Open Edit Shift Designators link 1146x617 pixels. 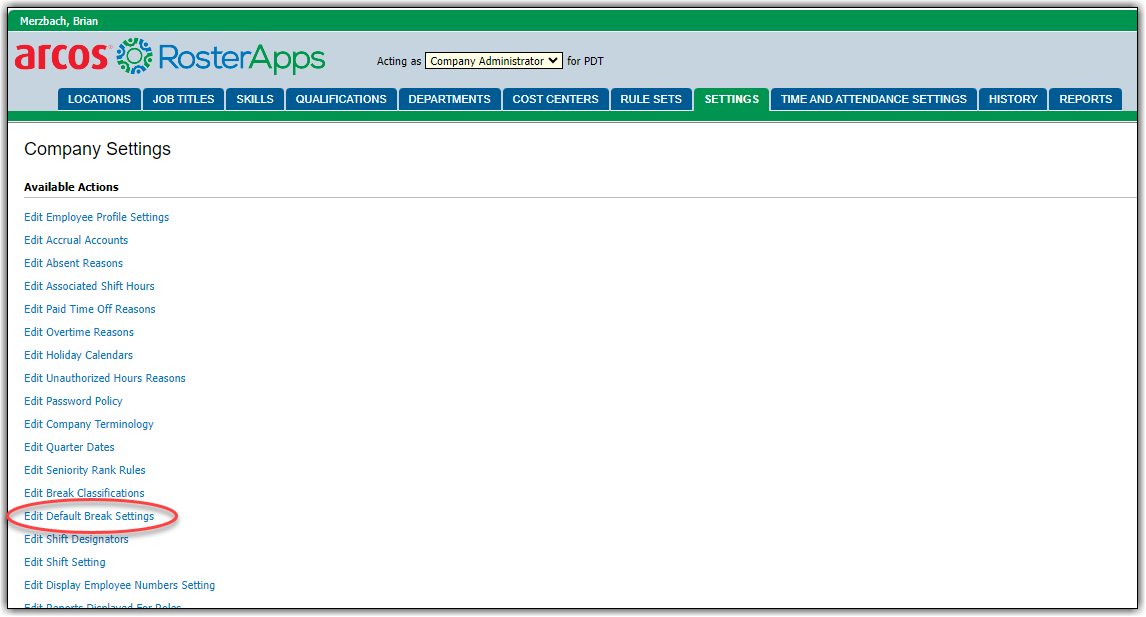[x=76, y=539]
